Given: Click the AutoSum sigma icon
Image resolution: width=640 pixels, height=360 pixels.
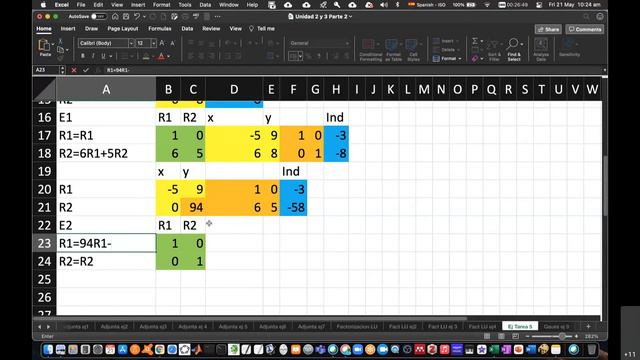Looking at the screenshot, I should (x=475, y=41).
